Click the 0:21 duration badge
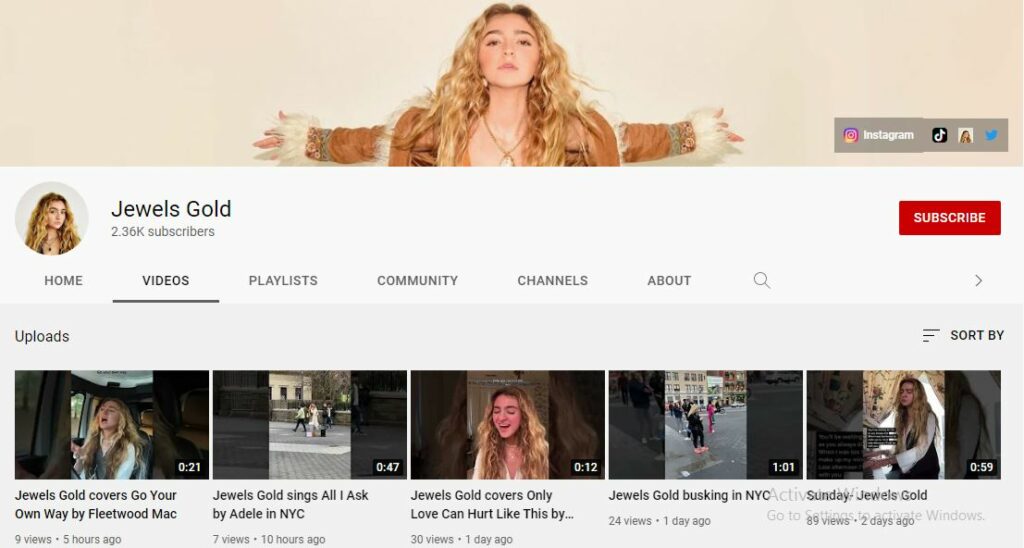Viewport: 1024px width, 548px height. (189, 467)
